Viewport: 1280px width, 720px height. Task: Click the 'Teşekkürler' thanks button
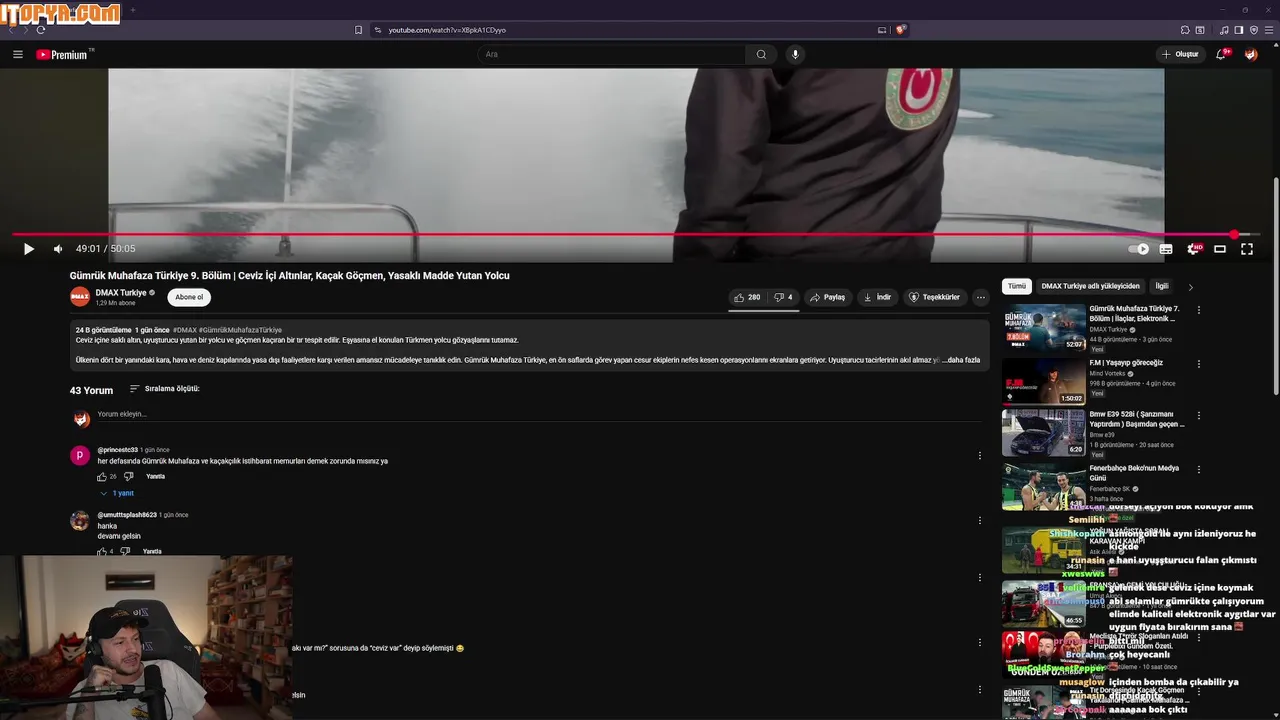pos(934,297)
